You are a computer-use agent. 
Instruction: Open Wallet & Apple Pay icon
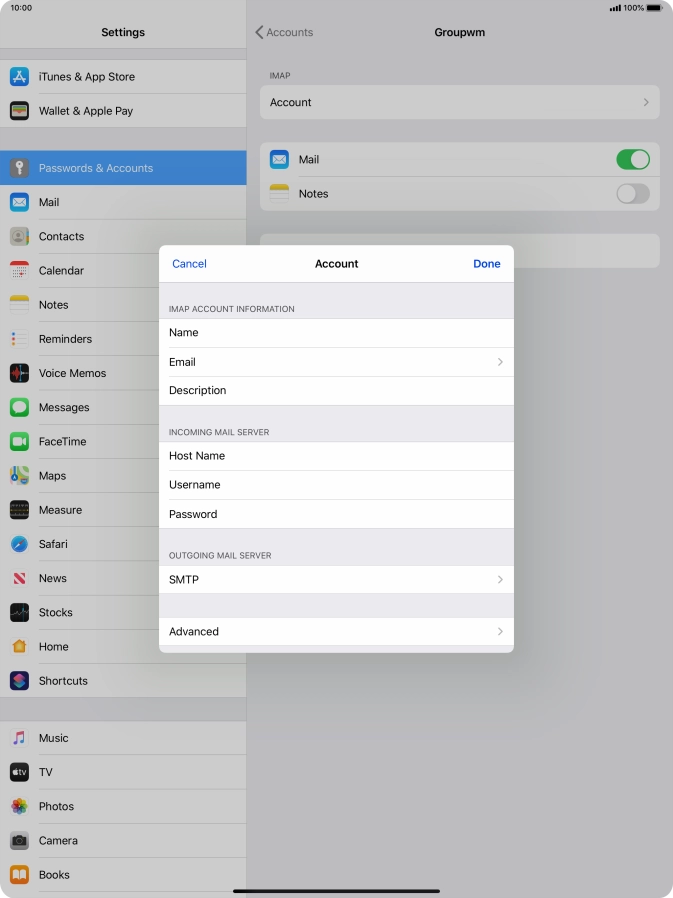tap(19, 111)
